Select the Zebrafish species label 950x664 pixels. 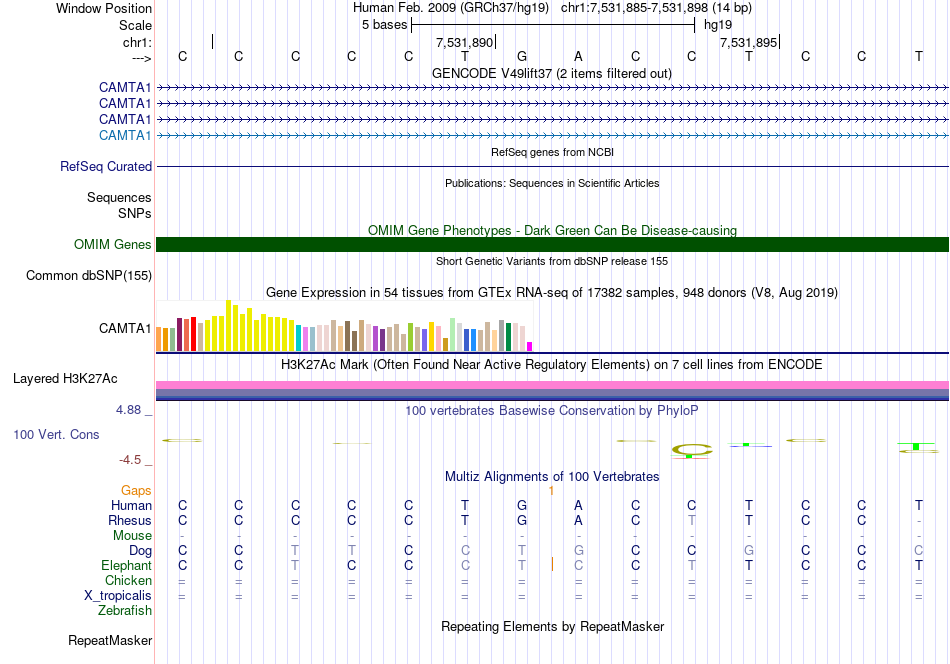pos(125,610)
